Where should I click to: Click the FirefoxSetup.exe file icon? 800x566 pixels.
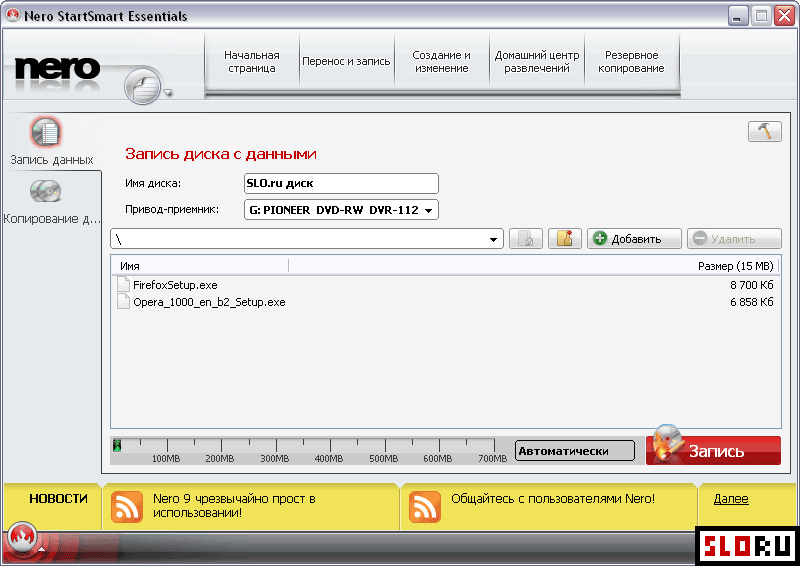pos(123,284)
